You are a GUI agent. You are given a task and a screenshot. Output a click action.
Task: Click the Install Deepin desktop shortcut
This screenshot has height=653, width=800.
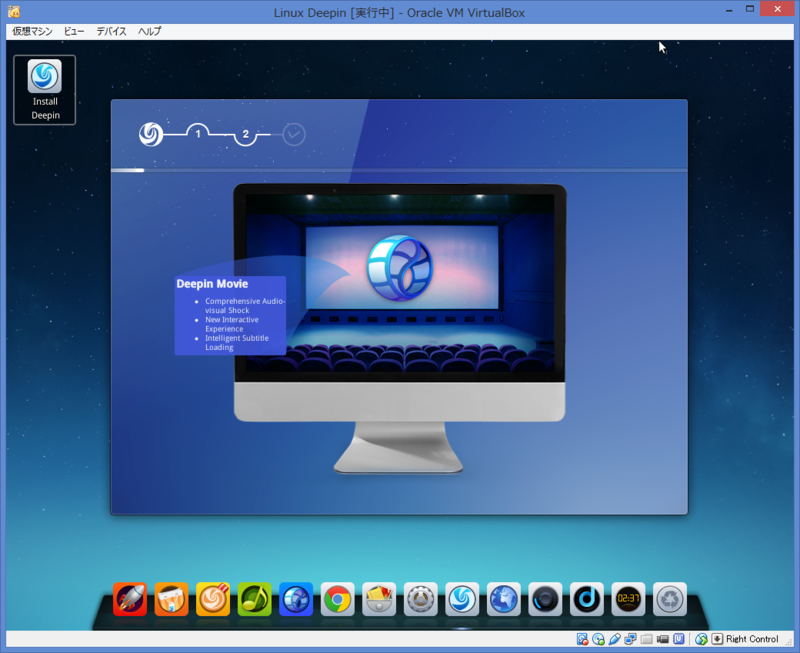point(44,89)
